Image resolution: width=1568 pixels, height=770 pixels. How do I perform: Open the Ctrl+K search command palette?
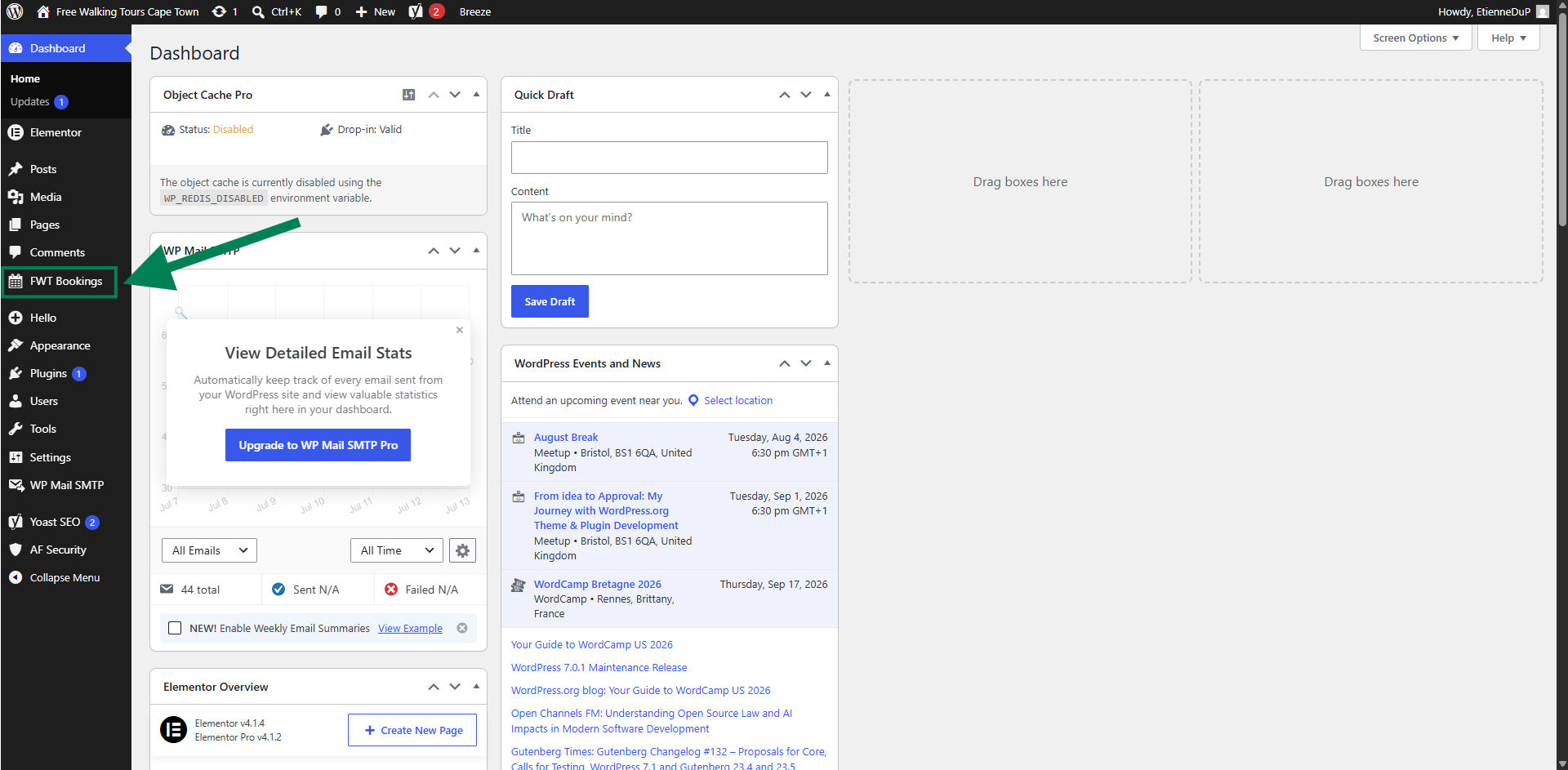pos(277,11)
